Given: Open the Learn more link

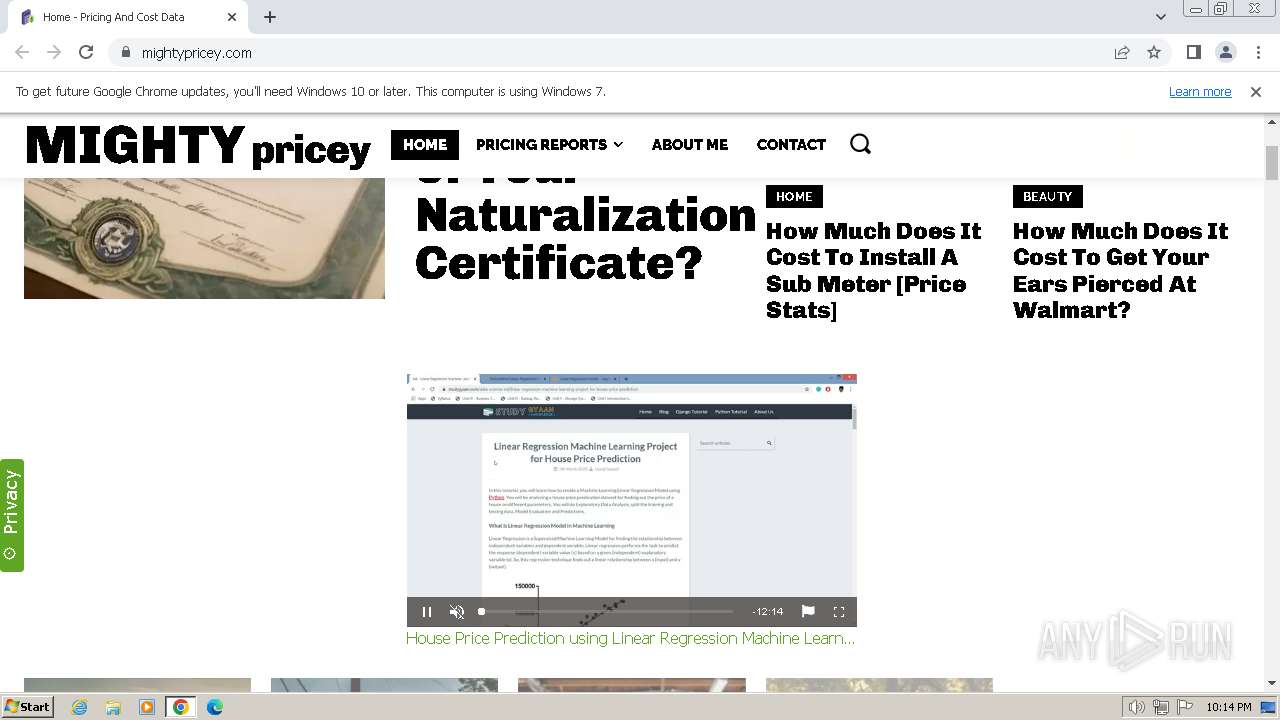Looking at the screenshot, I should [1200, 91].
